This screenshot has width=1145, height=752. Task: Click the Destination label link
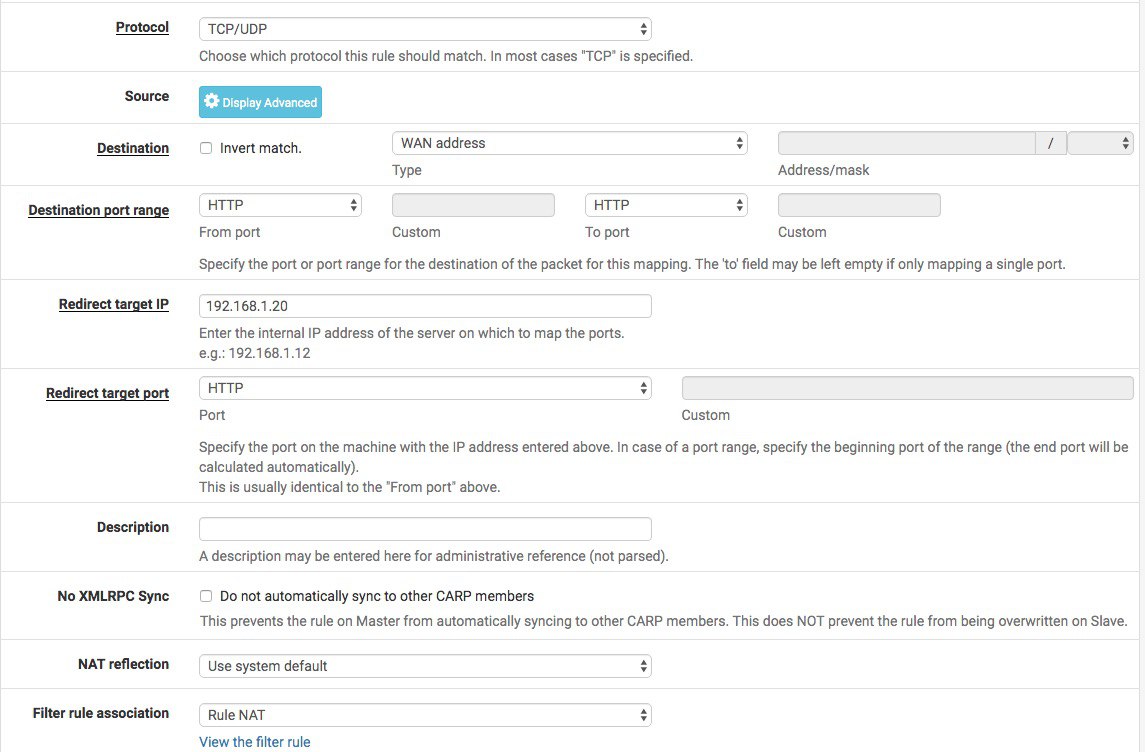click(133, 148)
